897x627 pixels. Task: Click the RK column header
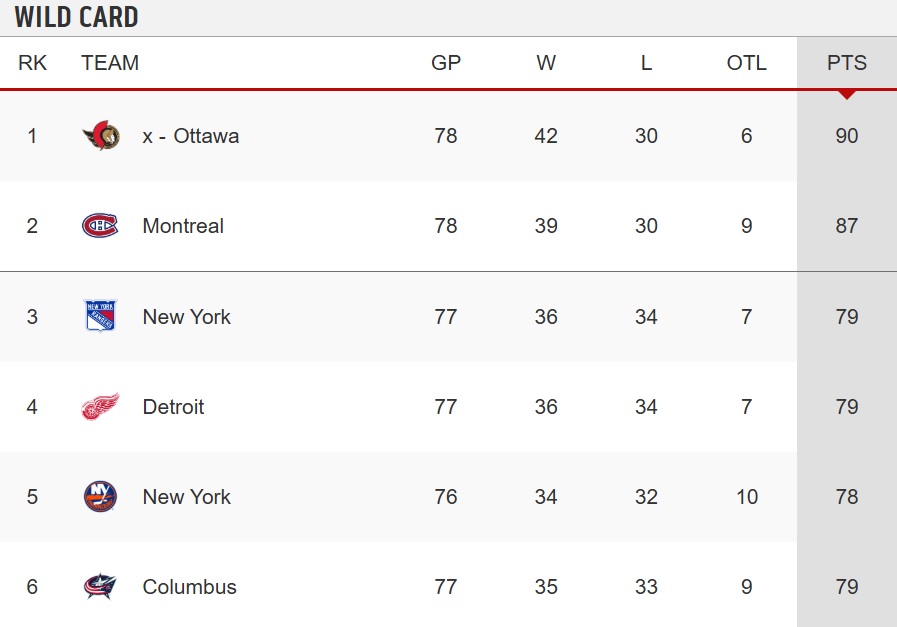coord(32,62)
